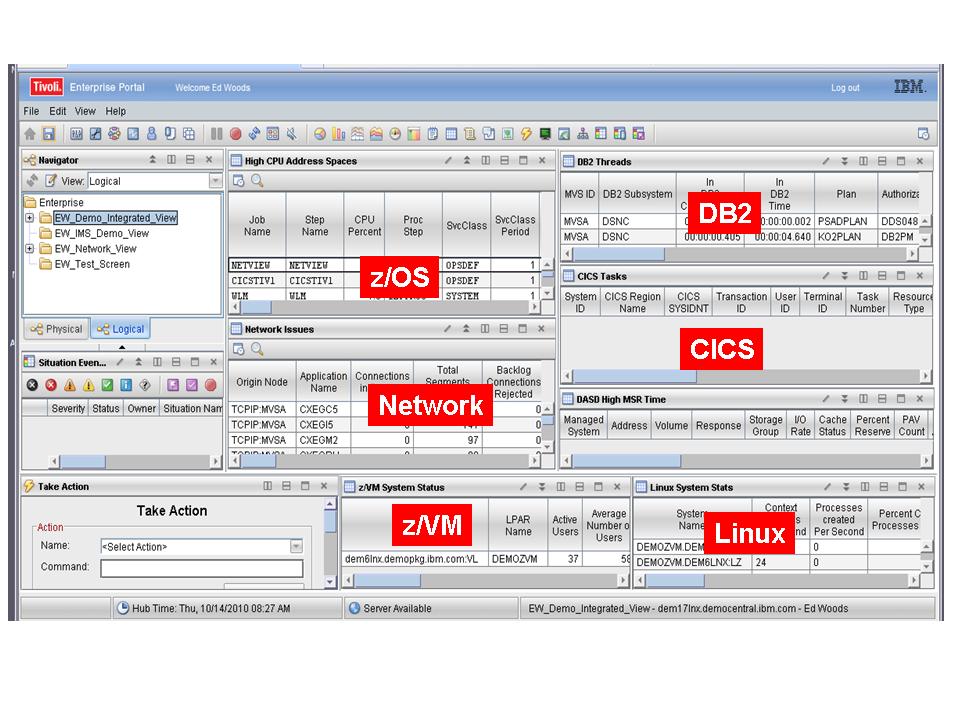Select the Enterprise root tree item

[x=61, y=202]
